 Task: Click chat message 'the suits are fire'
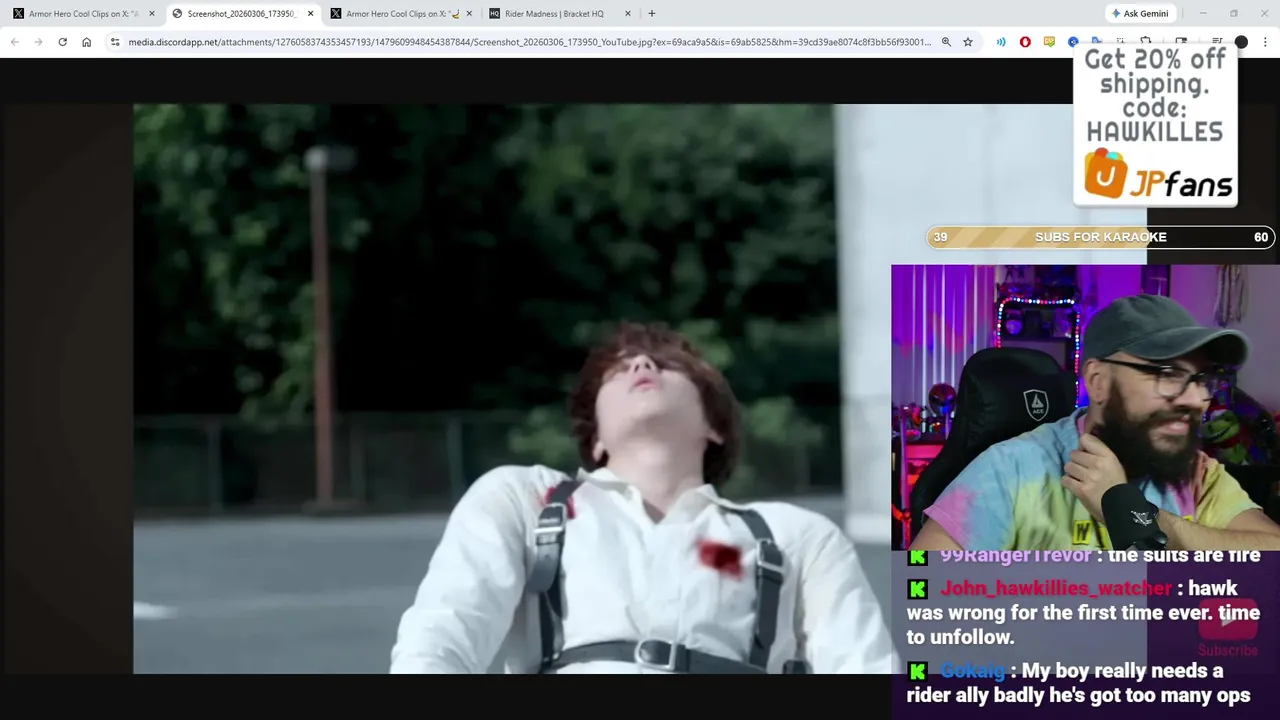pos(1184,555)
